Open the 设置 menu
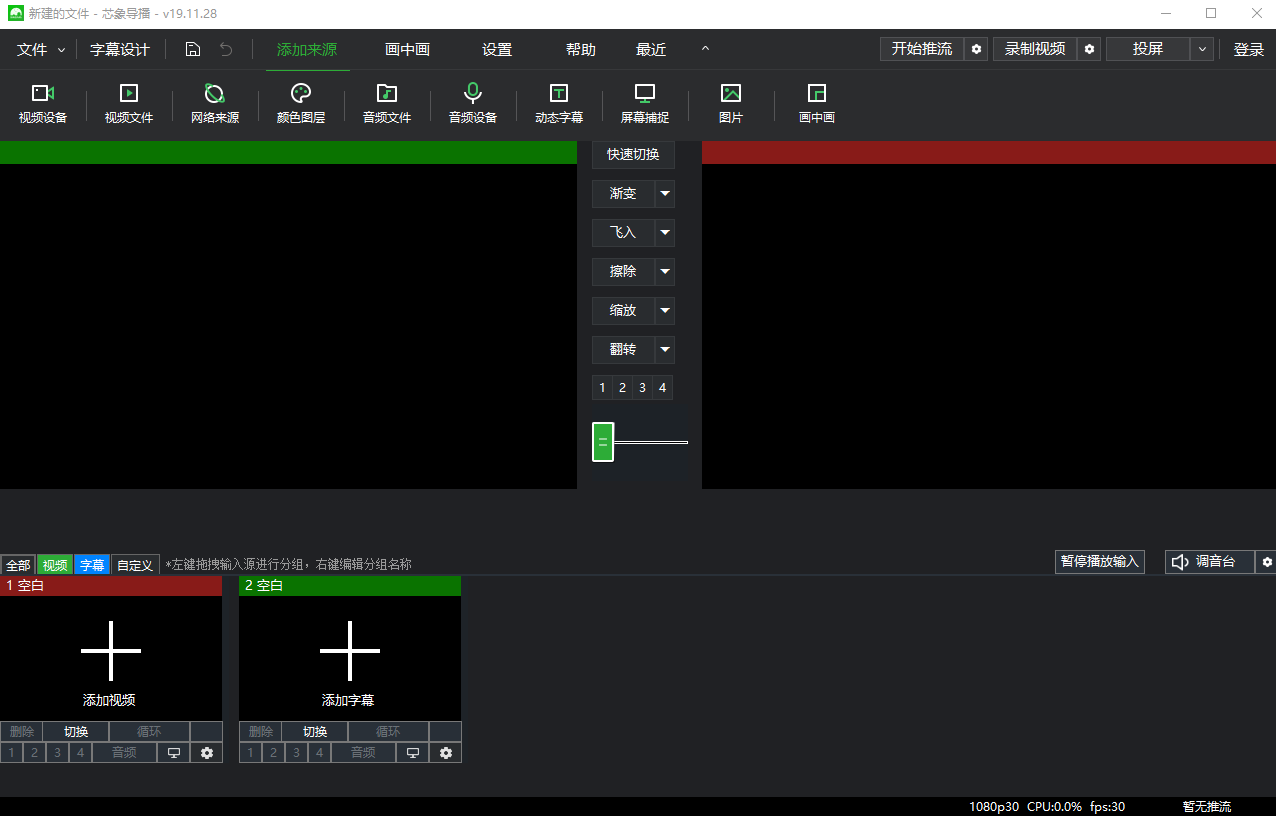The height and width of the screenshot is (816, 1276). pyautogui.click(x=497, y=50)
